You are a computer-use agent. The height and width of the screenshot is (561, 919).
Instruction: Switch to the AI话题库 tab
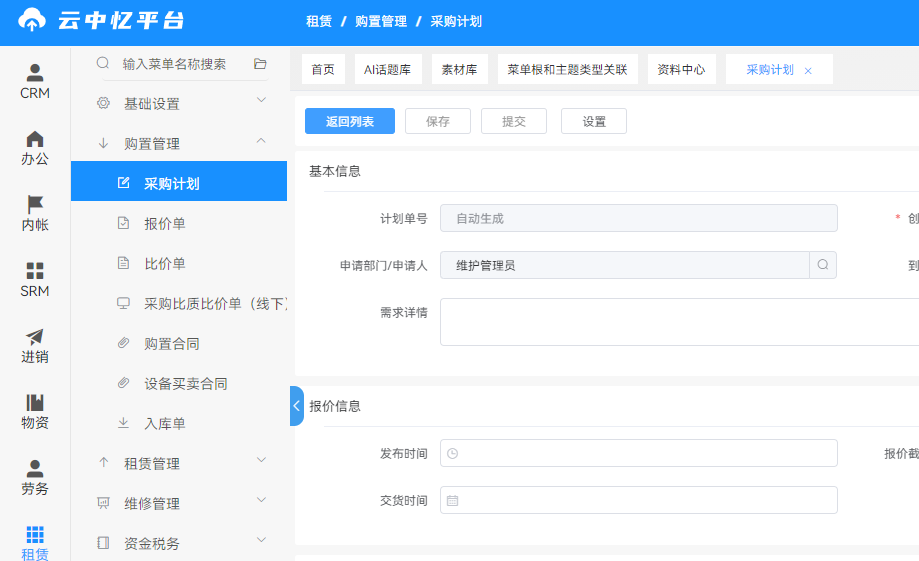[387, 70]
